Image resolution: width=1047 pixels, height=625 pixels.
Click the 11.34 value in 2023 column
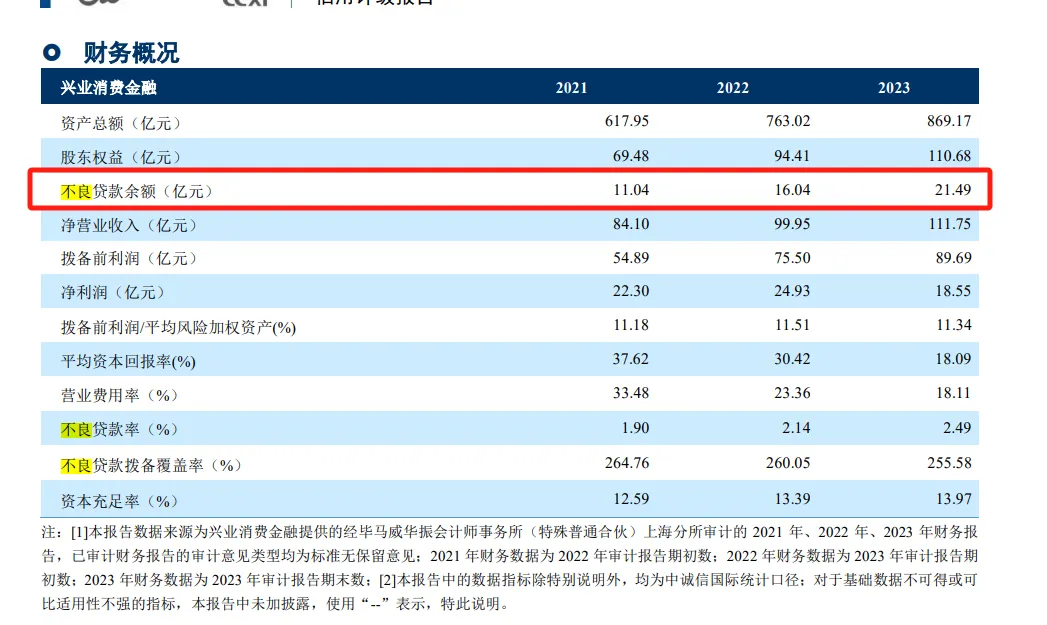pyautogui.click(x=953, y=325)
